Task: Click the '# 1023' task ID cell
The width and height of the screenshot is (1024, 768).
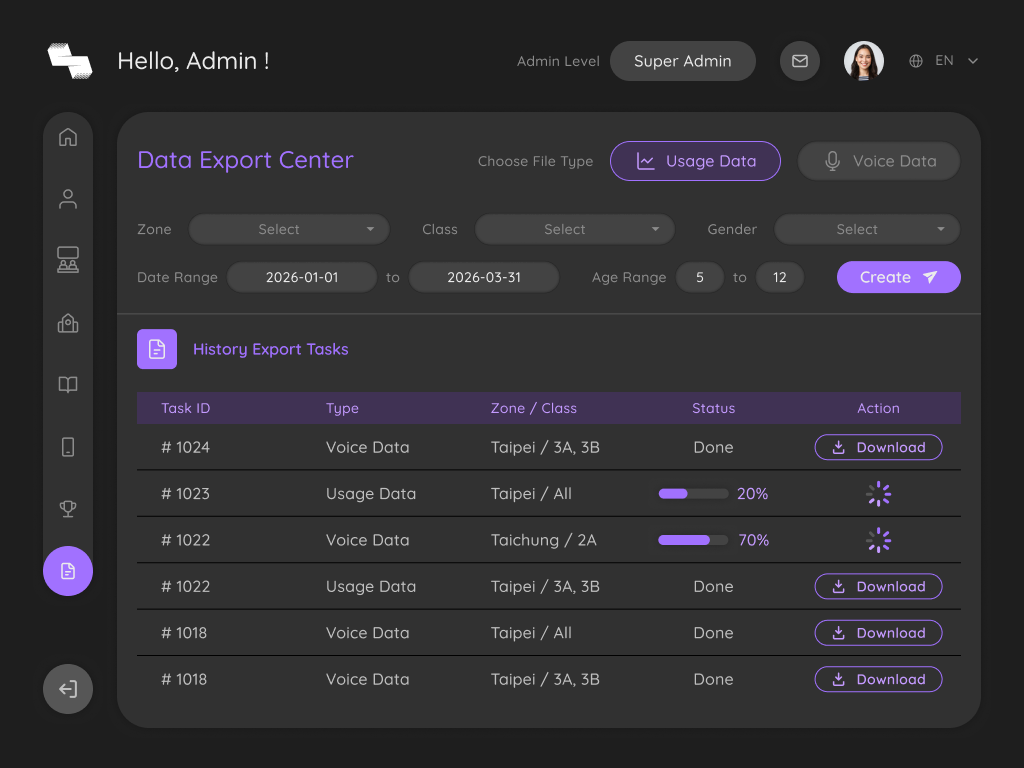Action: coord(185,494)
